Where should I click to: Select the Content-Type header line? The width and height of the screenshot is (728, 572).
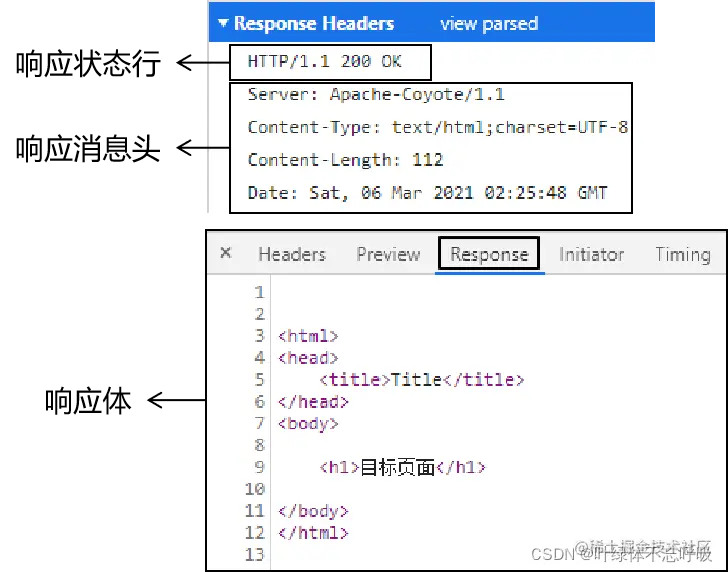[x=438, y=127]
